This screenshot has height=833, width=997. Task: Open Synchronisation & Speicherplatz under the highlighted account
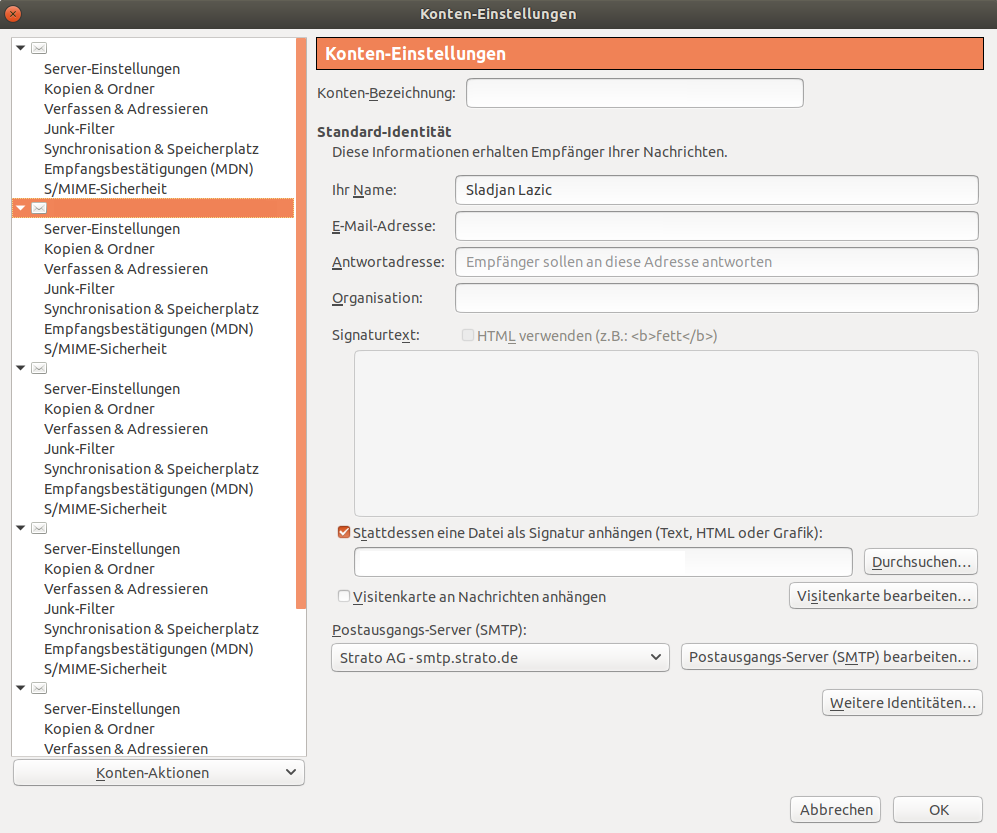[151, 309]
